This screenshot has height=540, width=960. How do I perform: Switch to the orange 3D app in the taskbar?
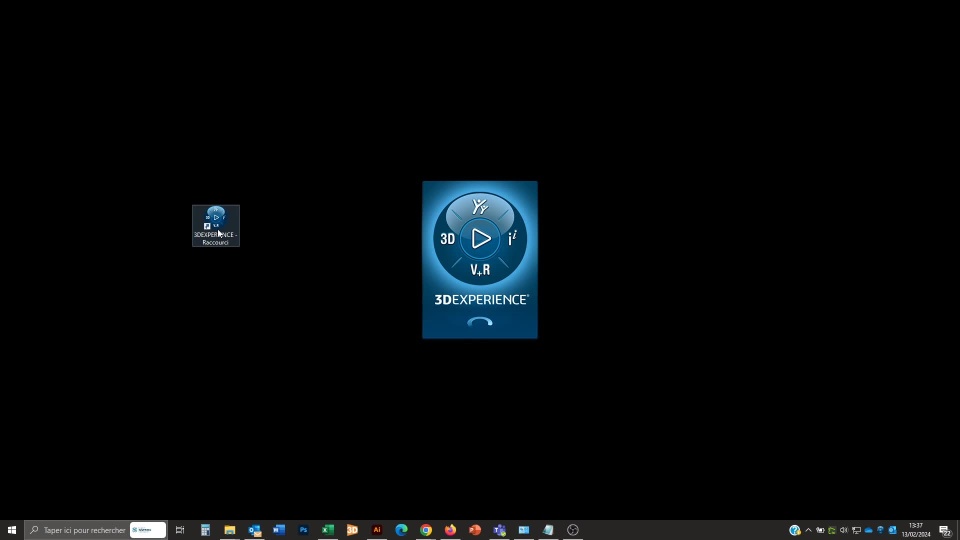point(353,530)
